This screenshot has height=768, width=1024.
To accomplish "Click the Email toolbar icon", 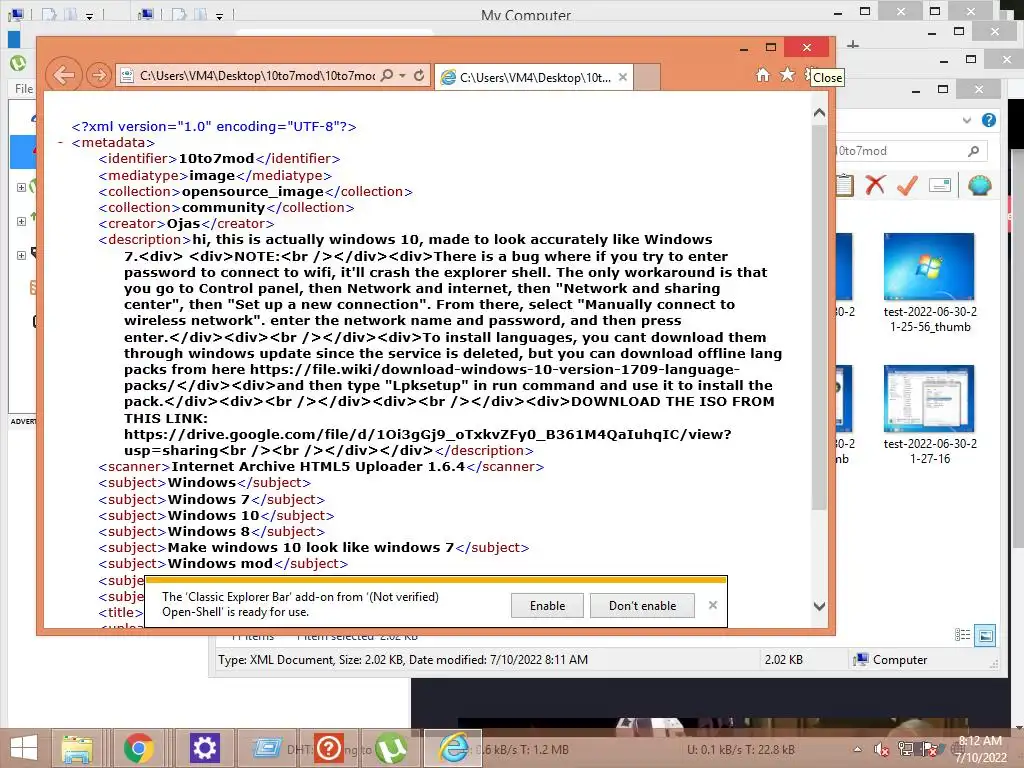I will point(940,185).
